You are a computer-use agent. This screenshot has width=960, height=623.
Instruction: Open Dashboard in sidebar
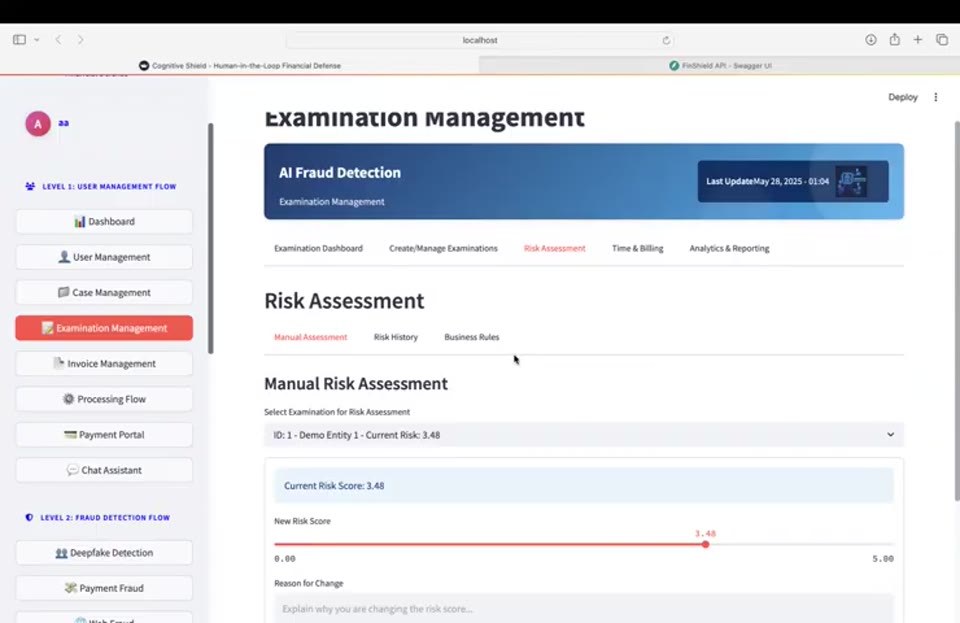[104, 222]
